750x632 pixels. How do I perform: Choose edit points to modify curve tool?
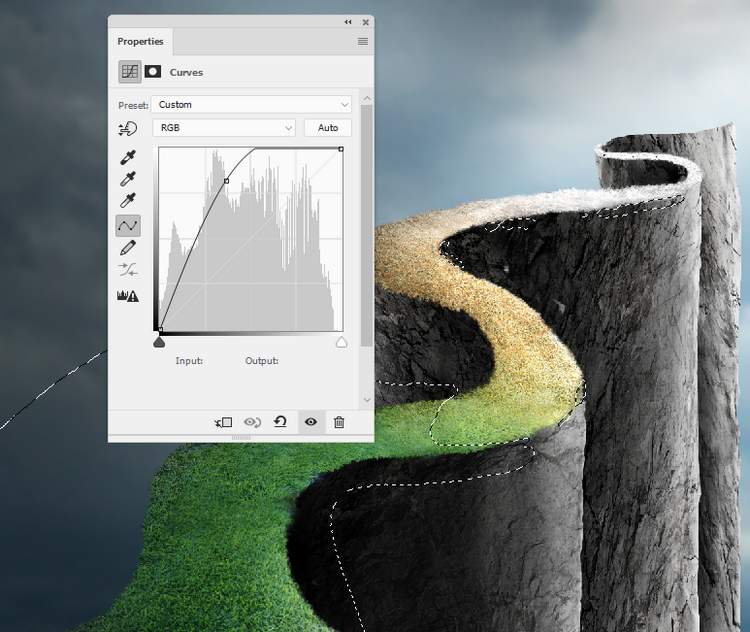coord(128,225)
